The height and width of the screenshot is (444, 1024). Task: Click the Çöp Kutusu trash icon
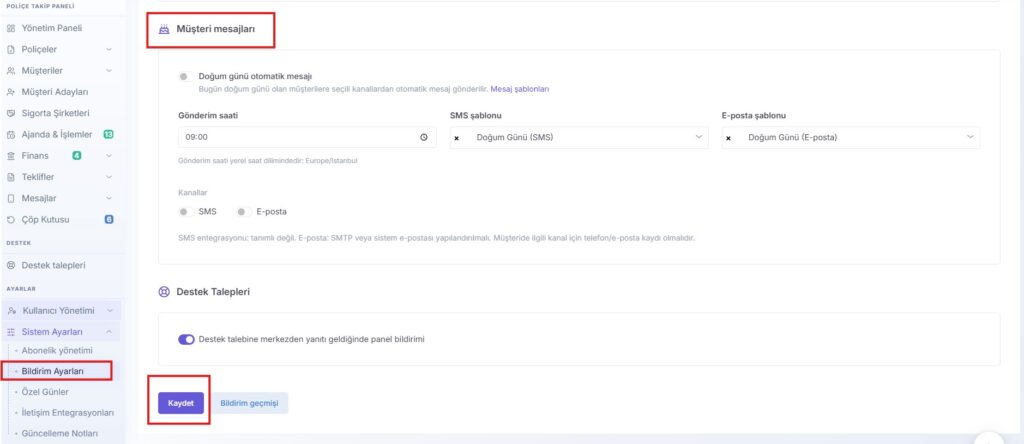pyautogui.click(x=10, y=219)
